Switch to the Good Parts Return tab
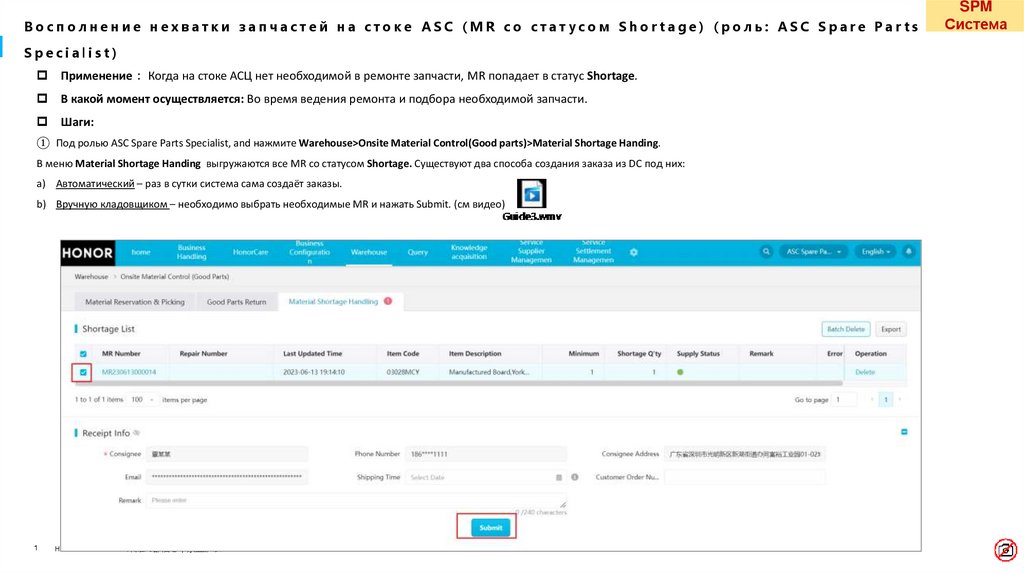 coord(236,302)
